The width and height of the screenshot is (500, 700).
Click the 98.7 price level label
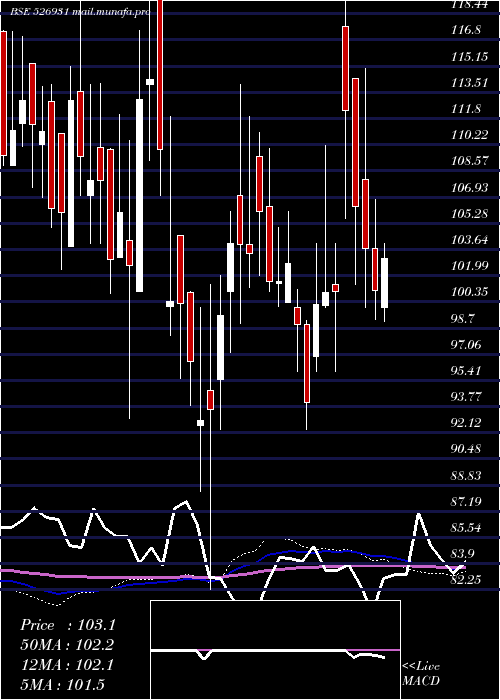pos(464,318)
